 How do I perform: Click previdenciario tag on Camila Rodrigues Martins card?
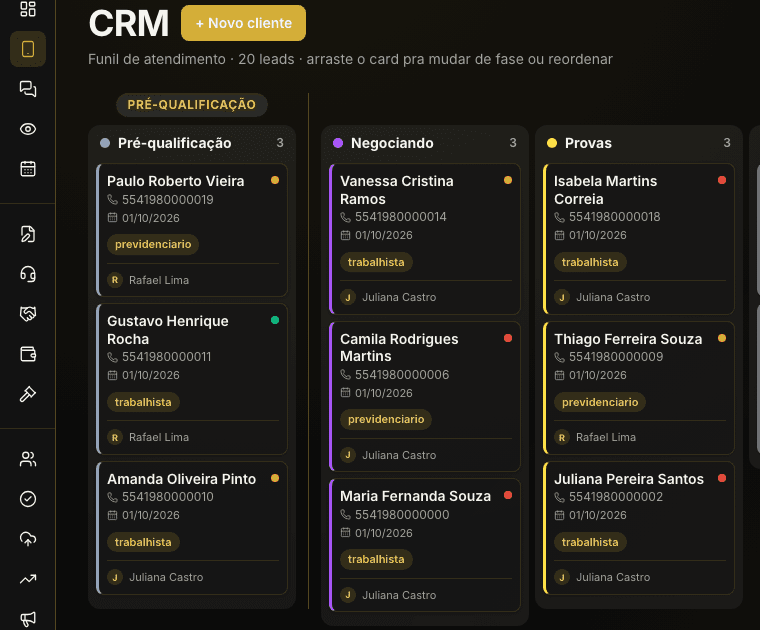(386, 419)
